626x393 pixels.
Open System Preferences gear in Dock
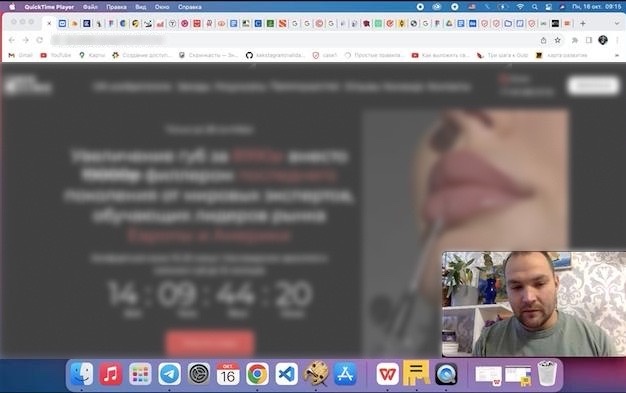point(199,374)
